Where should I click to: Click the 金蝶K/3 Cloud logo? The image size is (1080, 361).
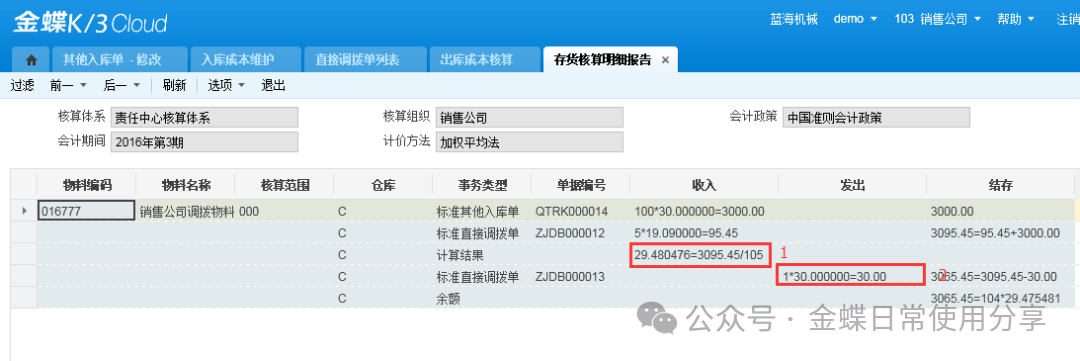point(90,23)
